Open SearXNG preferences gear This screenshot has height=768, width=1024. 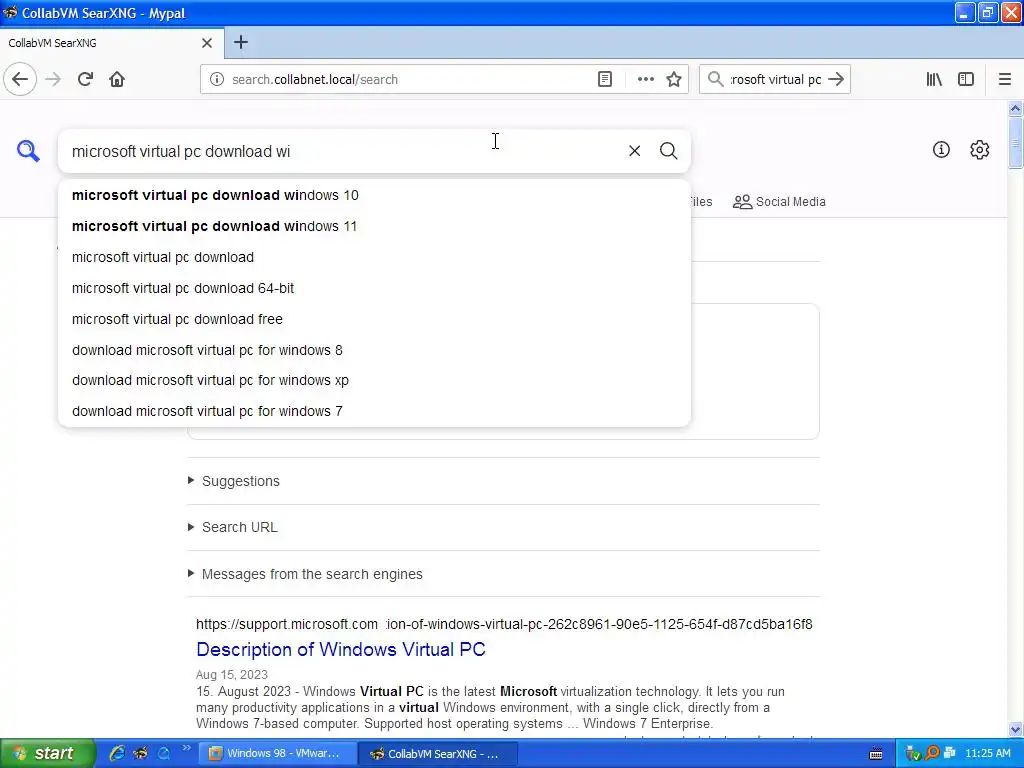click(x=979, y=150)
